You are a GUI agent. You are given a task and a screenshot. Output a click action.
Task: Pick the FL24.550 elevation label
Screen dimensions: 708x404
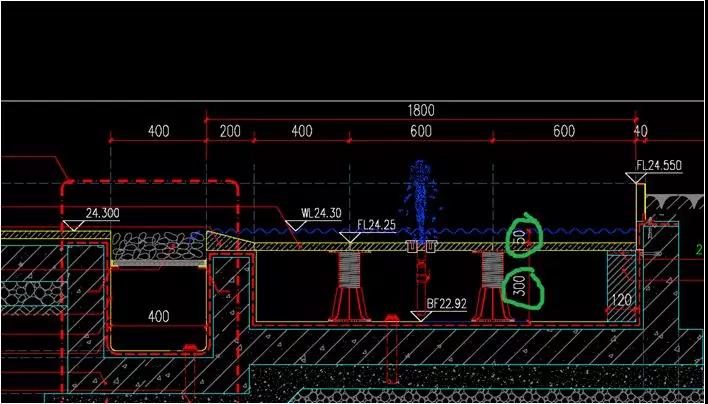point(659,166)
